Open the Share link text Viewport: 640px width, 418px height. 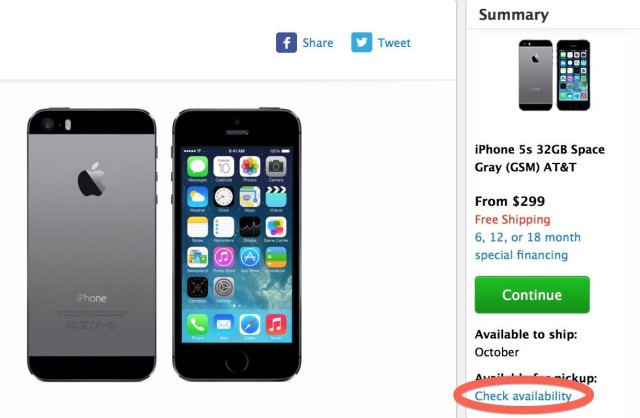[x=318, y=43]
